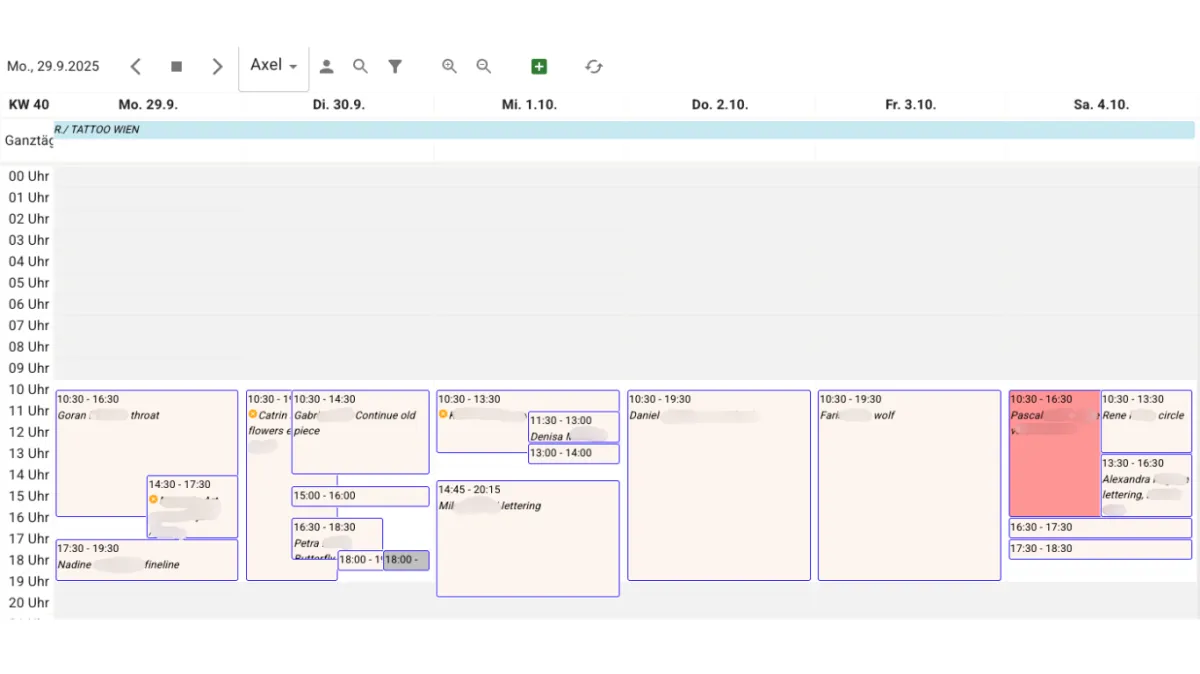Open Wednesday 13:00 - 14:00 appointment
1200x674 pixels.
pyautogui.click(x=573, y=453)
